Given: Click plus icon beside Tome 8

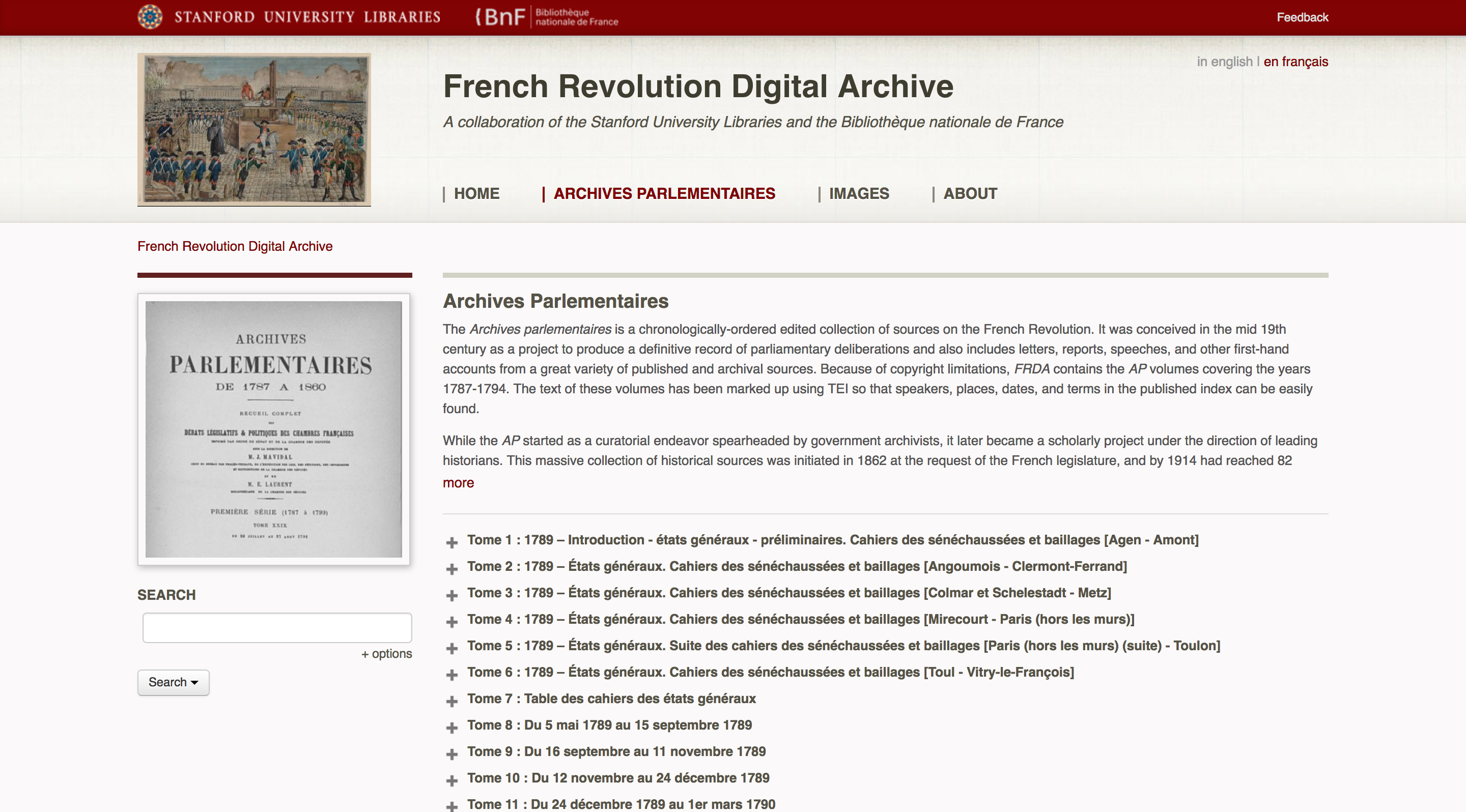Looking at the screenshot, I should [452, 727].
